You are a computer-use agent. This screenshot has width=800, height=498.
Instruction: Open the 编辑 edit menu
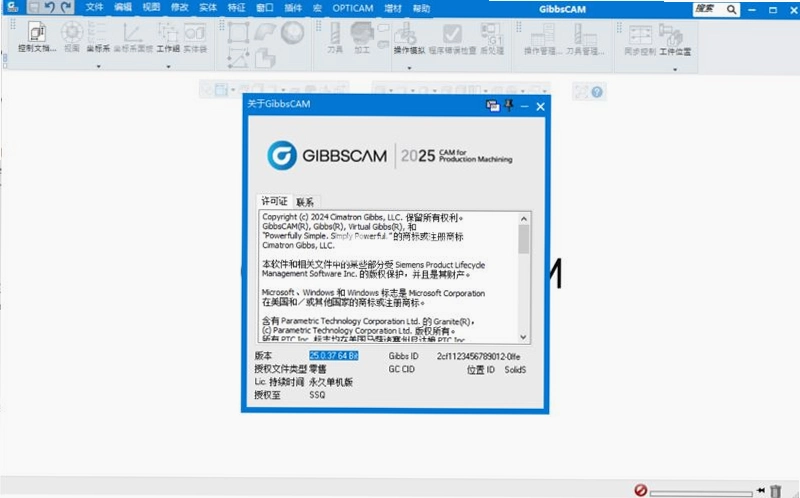[x=122, y=8]
